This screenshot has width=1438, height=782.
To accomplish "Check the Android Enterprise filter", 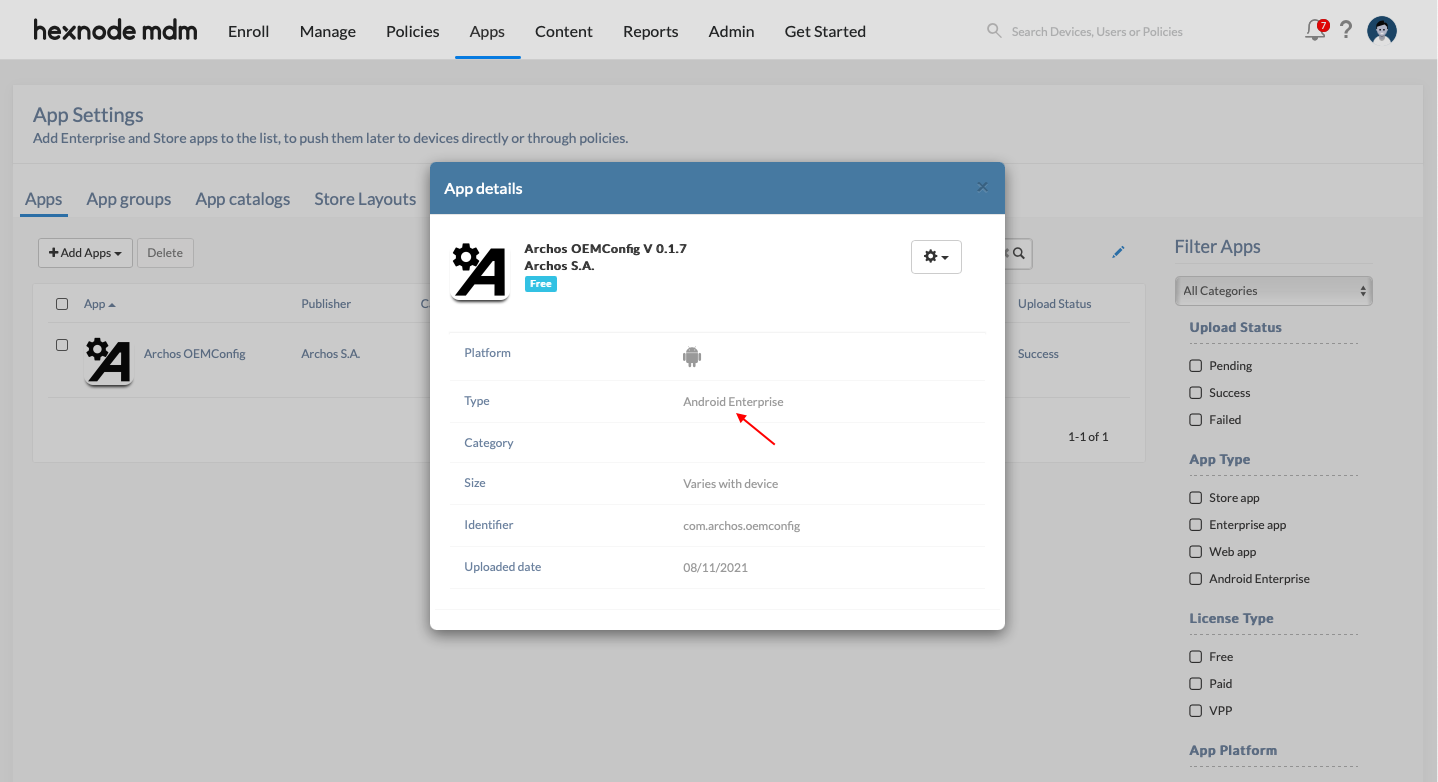I will pyautogui.click(x=1196, y=579).
